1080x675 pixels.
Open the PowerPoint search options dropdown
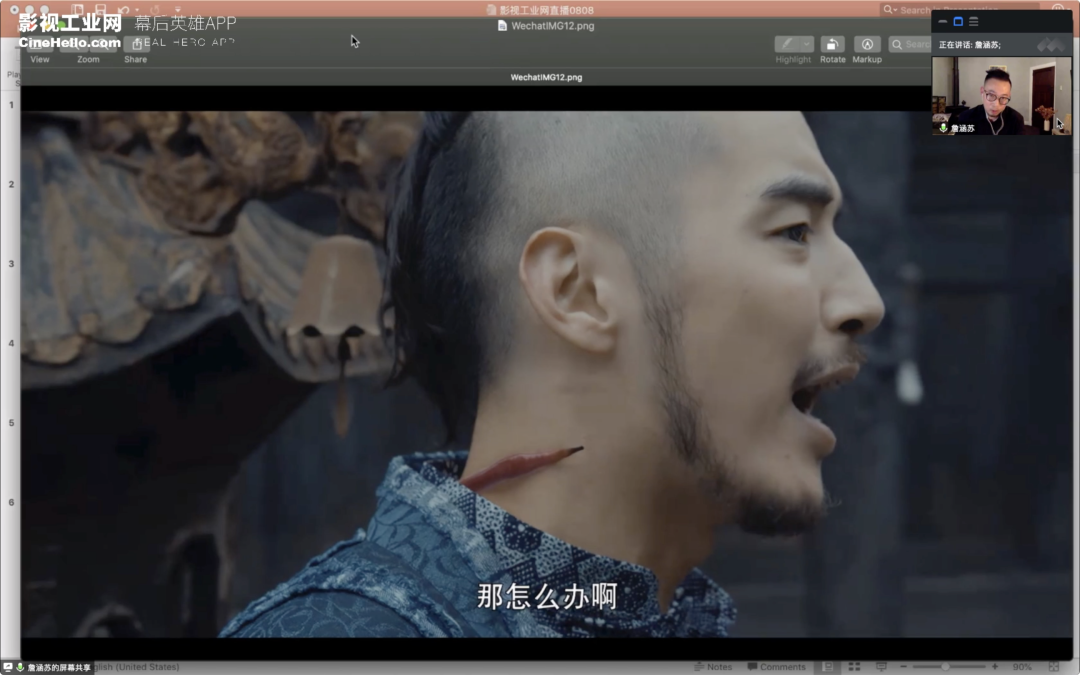889,10
